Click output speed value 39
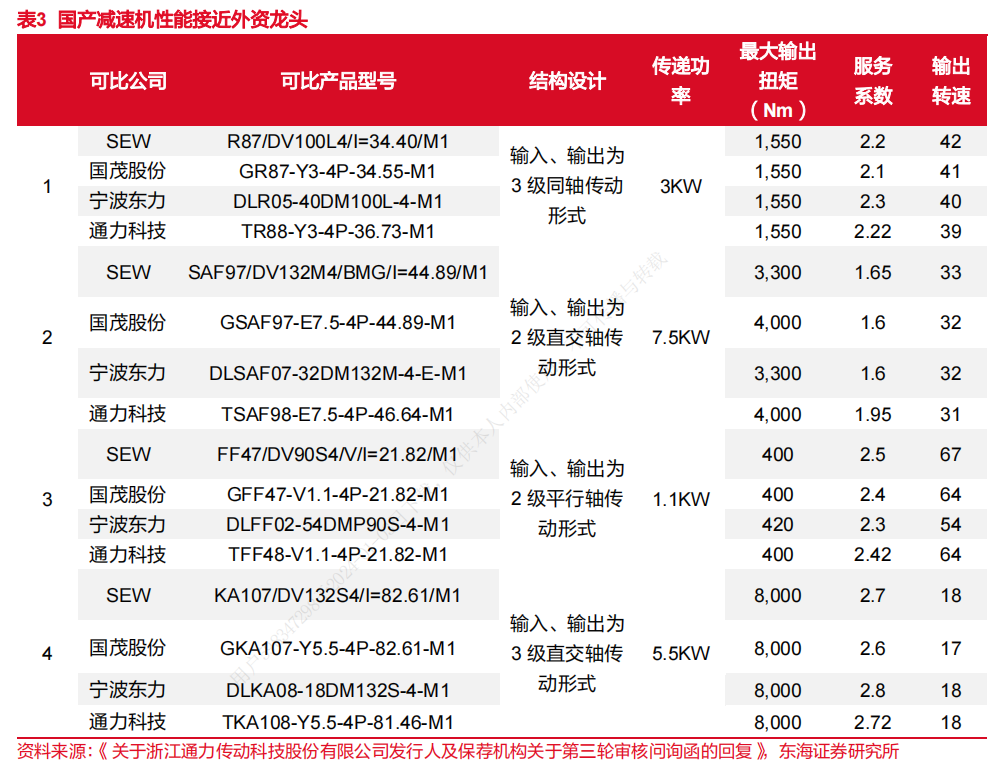 [950, 232]
